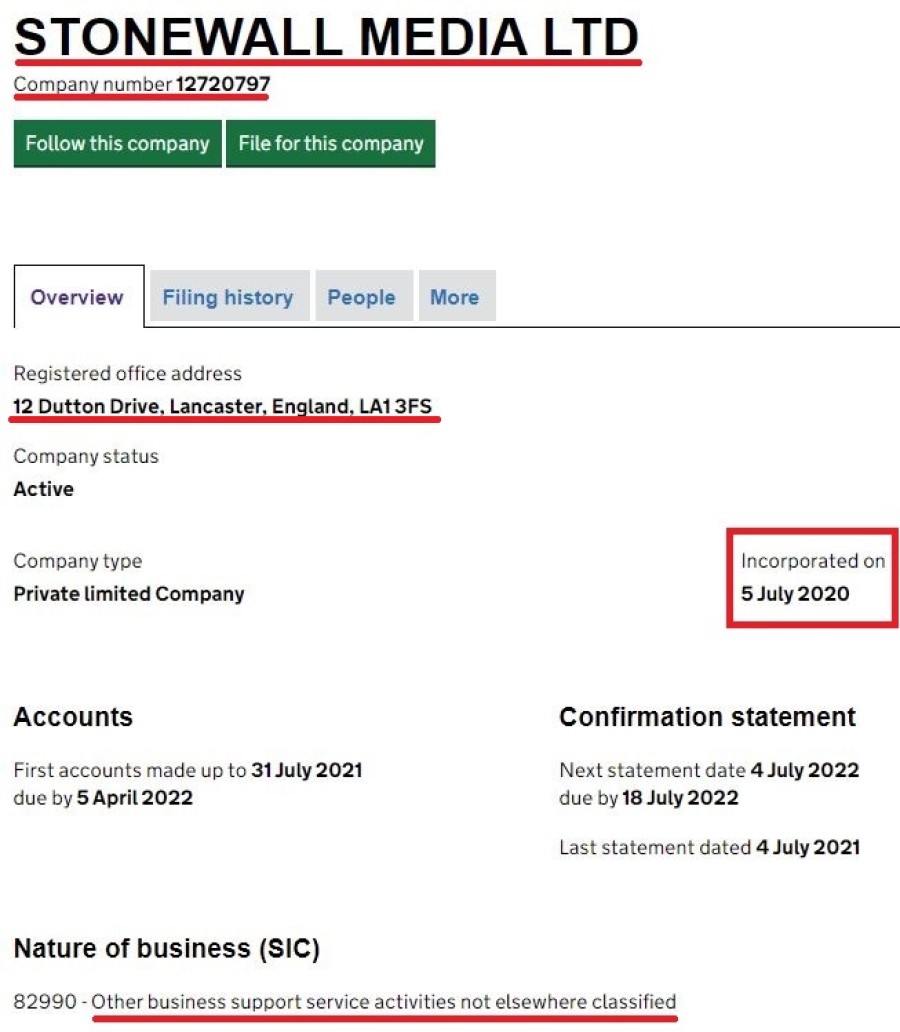
Task: Click Private limited Company text
Action: (x=129, y=594)
